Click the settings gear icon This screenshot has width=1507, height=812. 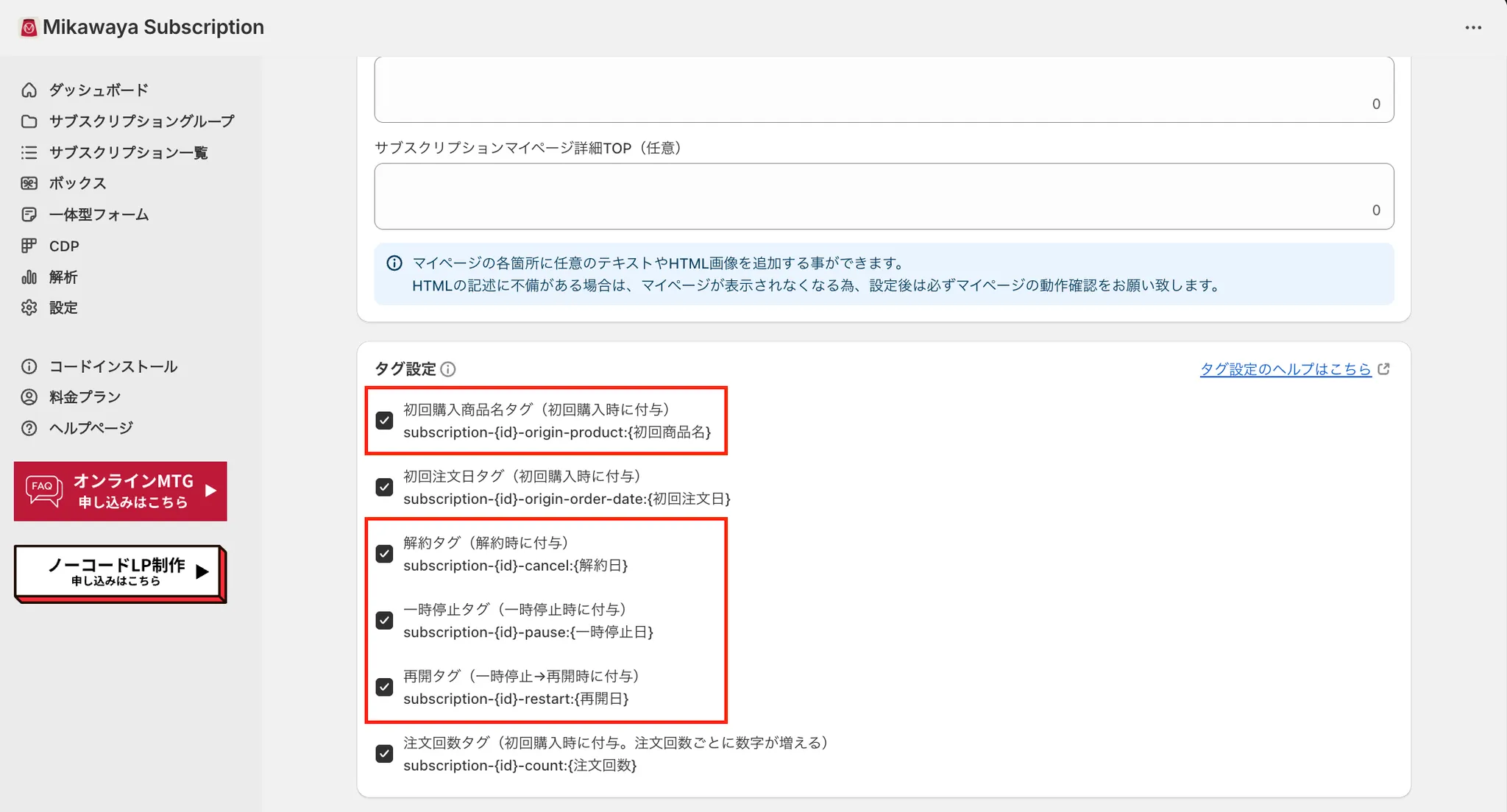pos(29,307)
